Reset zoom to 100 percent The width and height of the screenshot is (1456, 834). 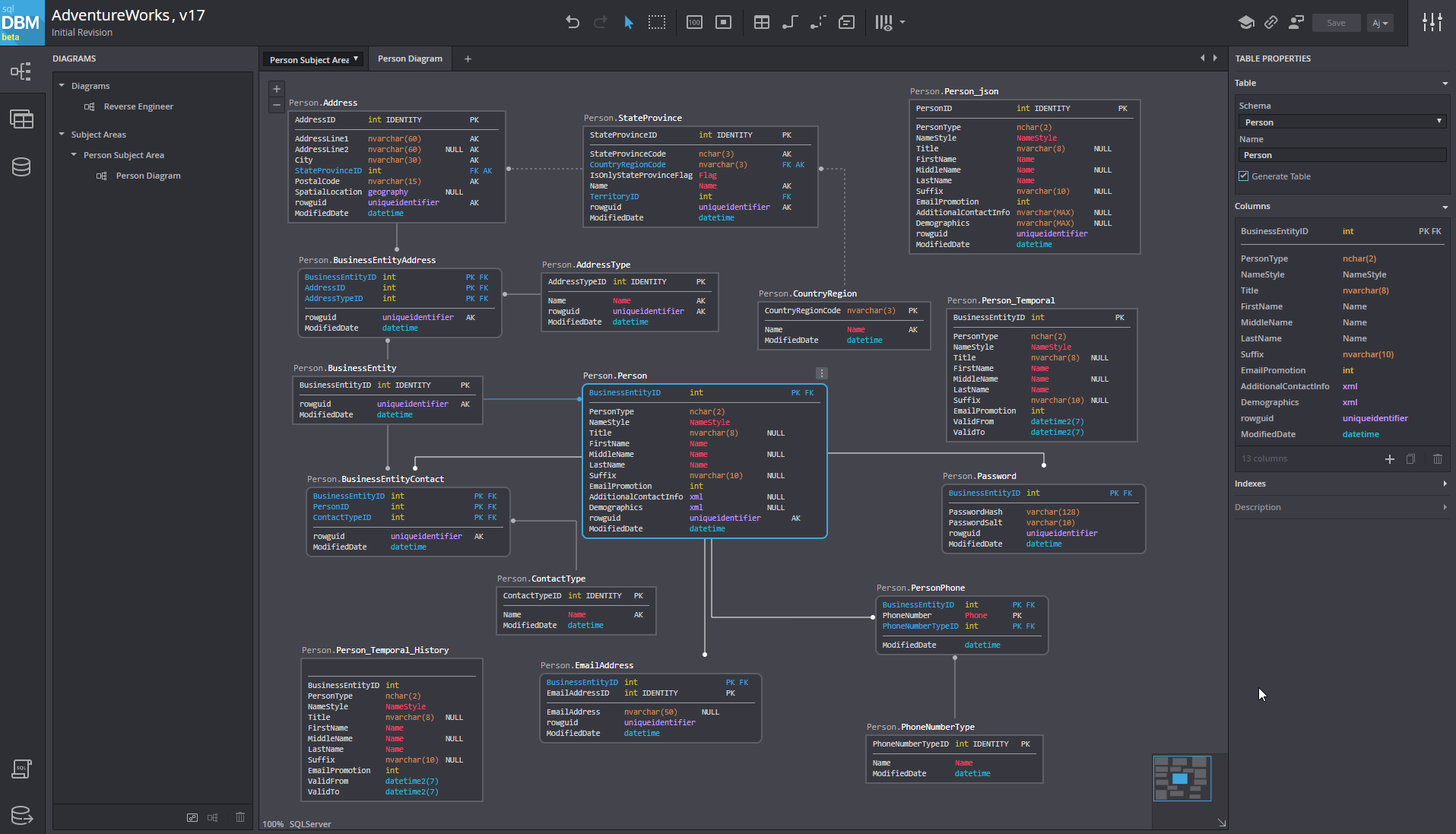pyautogui.click(x=694, y=22)
